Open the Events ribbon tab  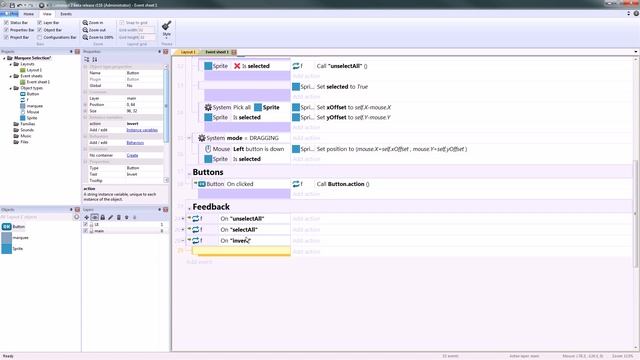[x=66, y=14]
